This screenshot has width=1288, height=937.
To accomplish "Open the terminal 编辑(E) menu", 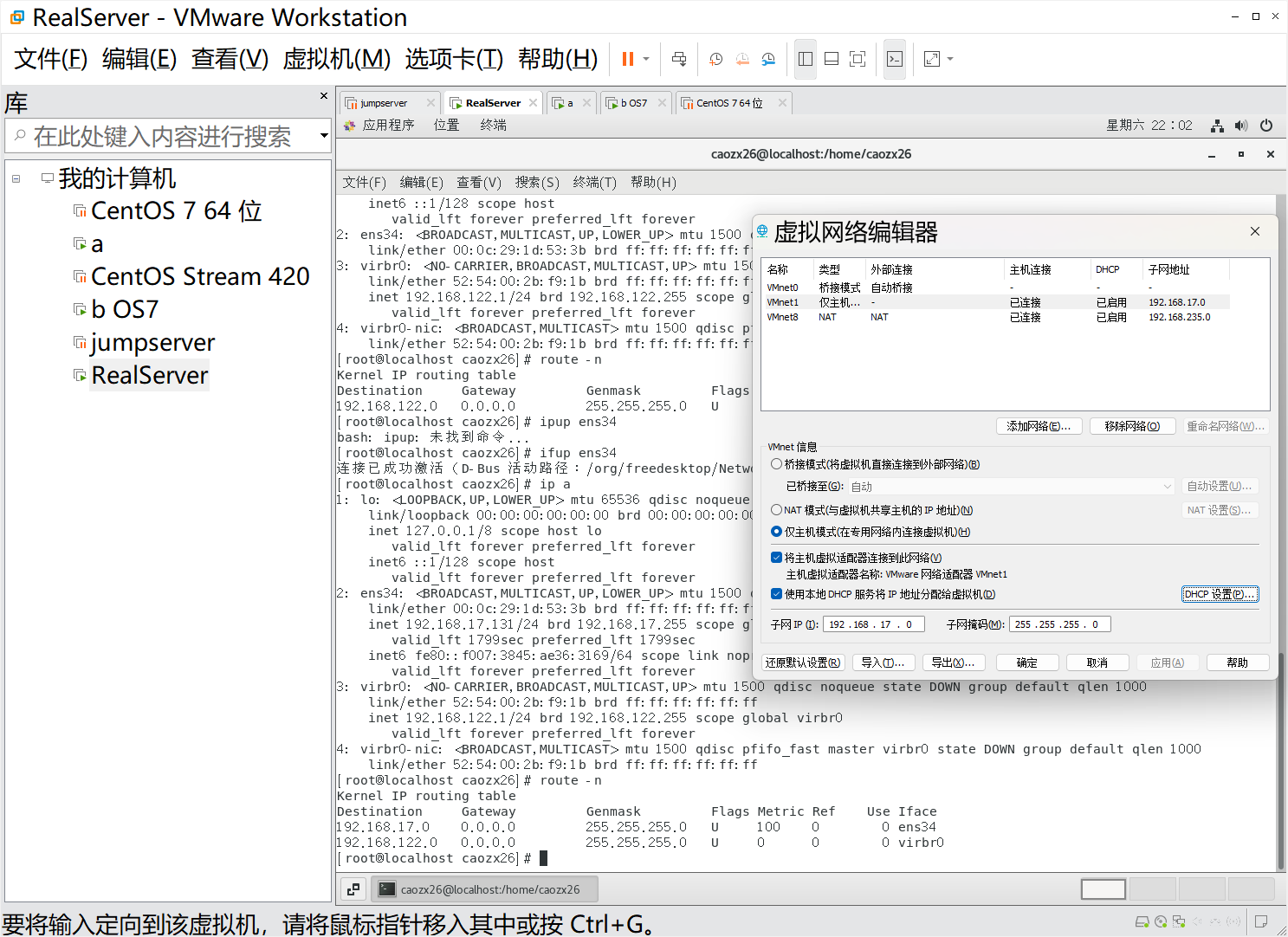I will pyautogui.click(x=421, y=182).
